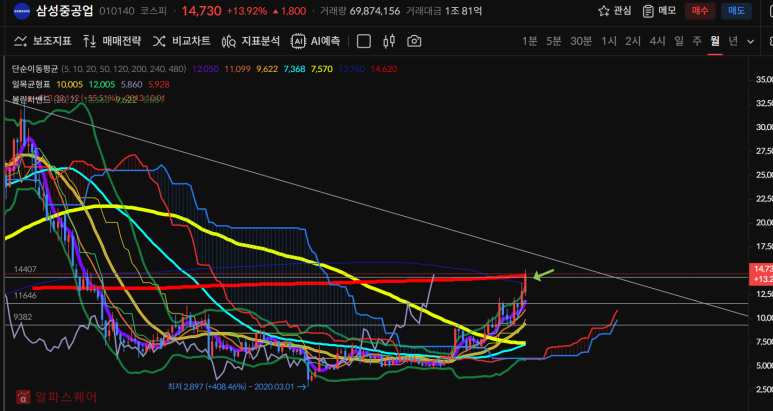Click the orange MA value 11,099

pyautogui.click(x=236, y=69)
